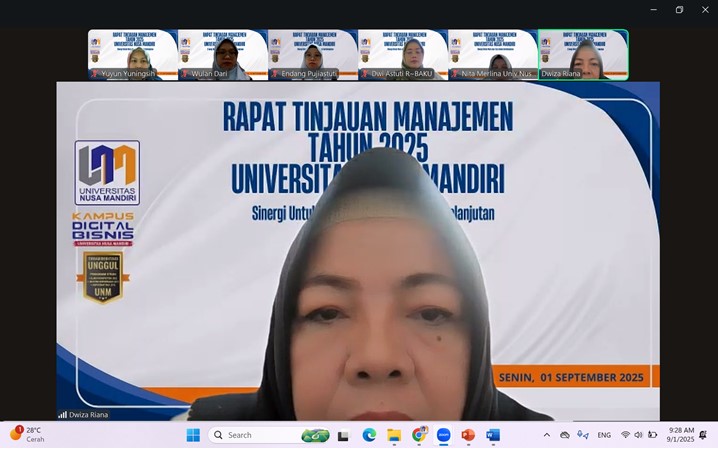Open Word from the taskbar
Image resolution: width=718 pixels, height=449 pixels.
(x=493, y=435)
